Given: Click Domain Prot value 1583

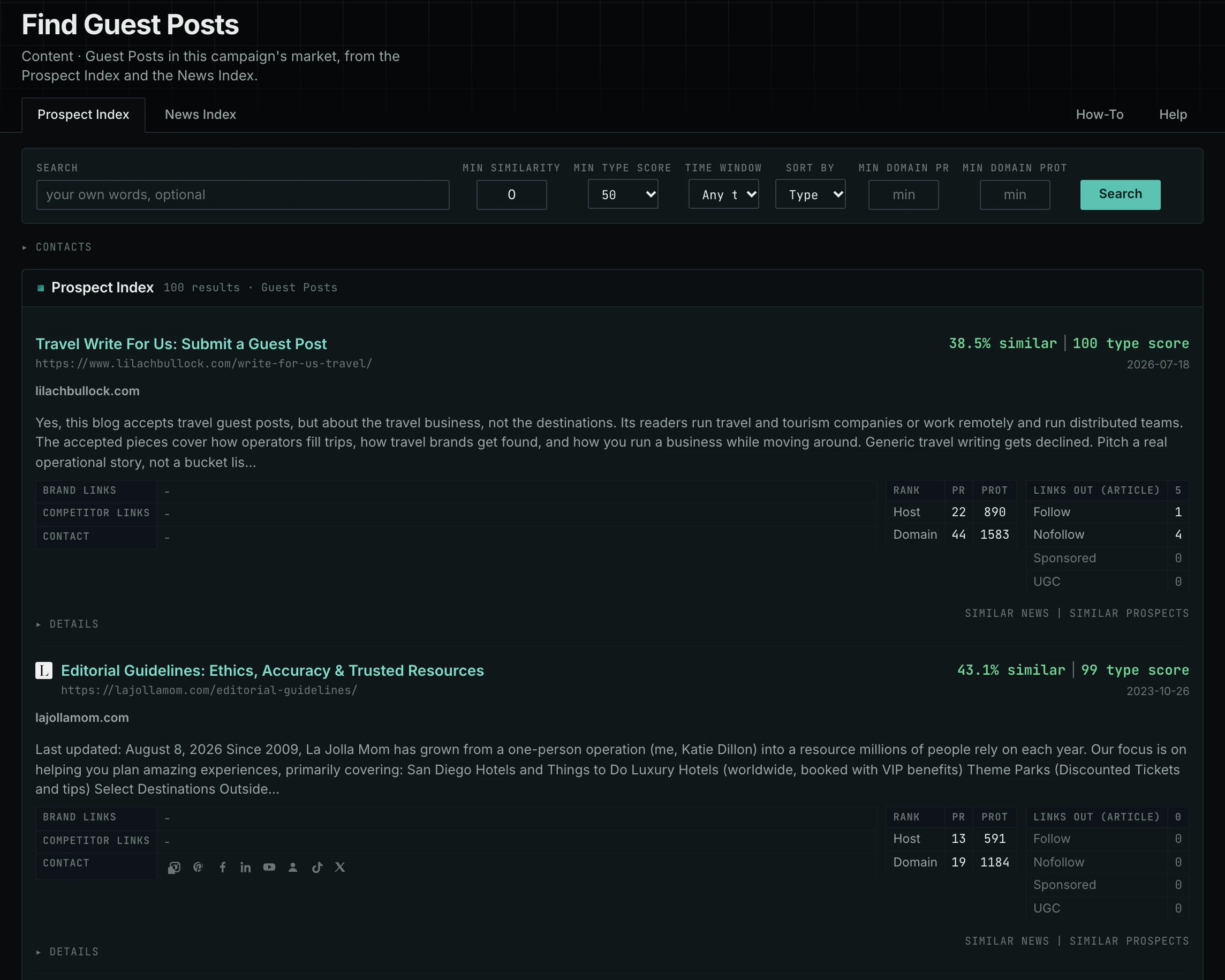Looking at the screenshot, I should click(x=994, y=534).
